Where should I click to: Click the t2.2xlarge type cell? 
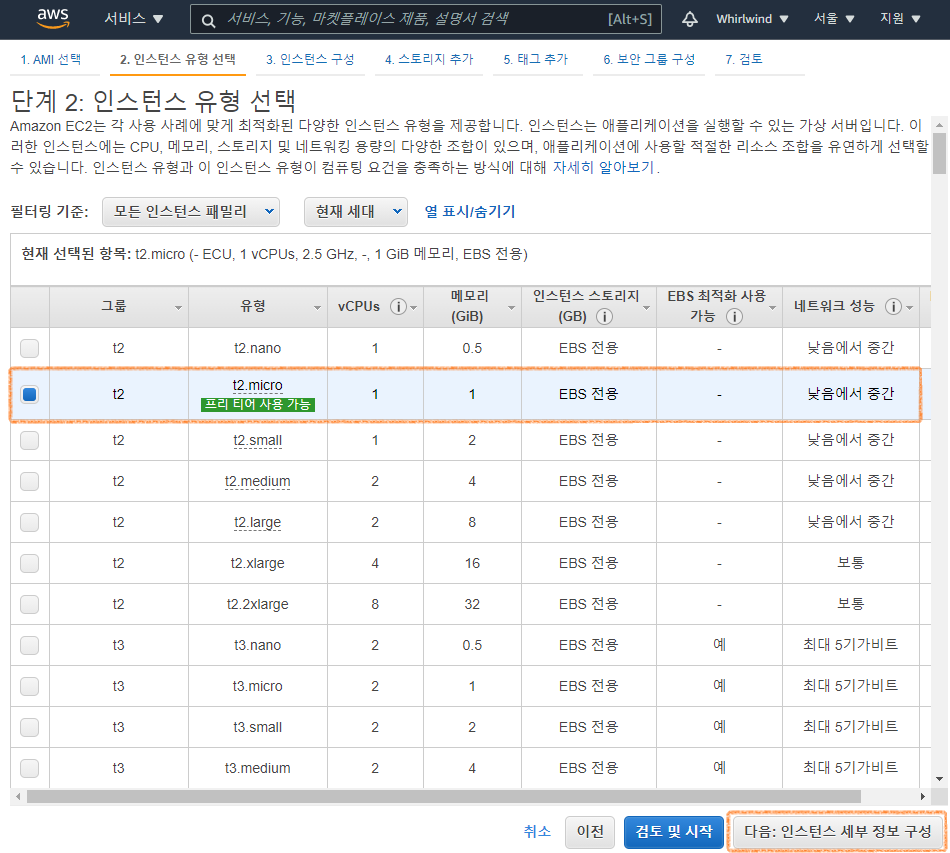click(257, 605)
